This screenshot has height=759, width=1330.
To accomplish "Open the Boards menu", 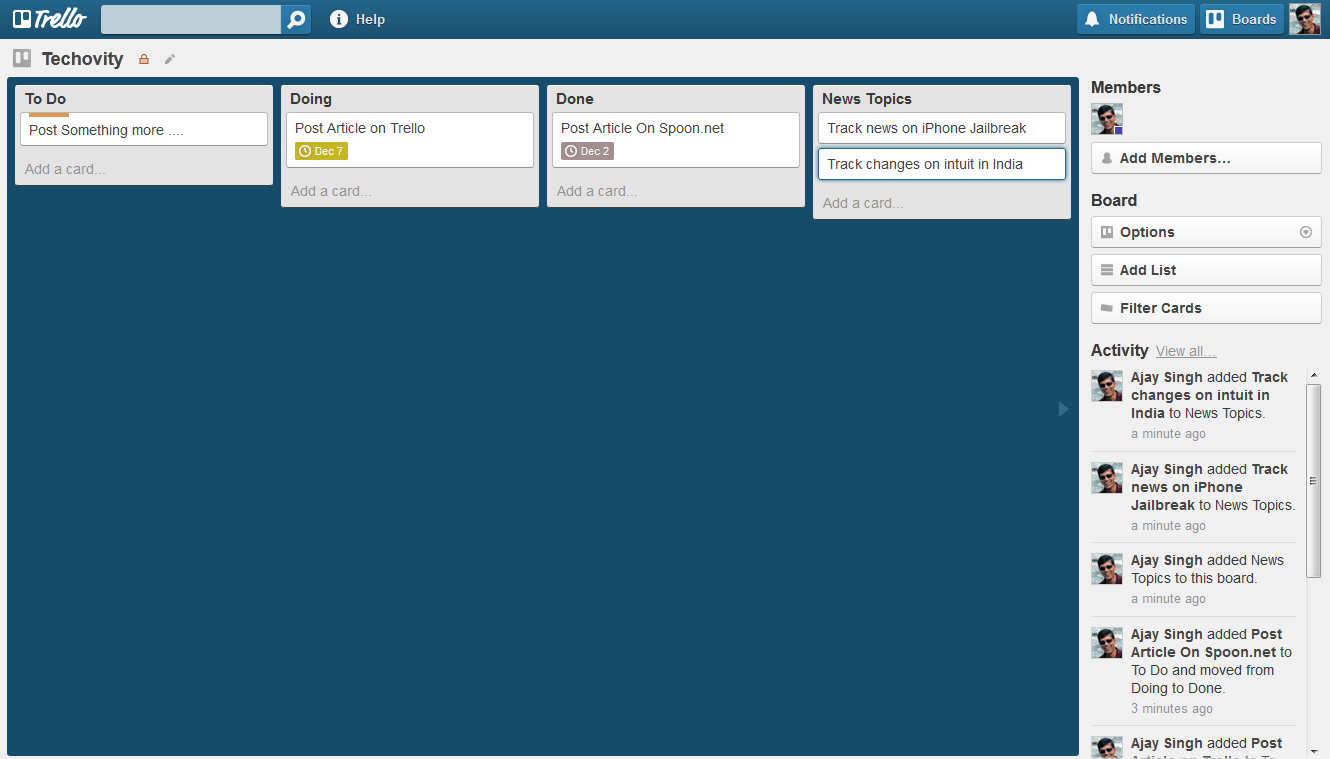I will coord(1241,19).
